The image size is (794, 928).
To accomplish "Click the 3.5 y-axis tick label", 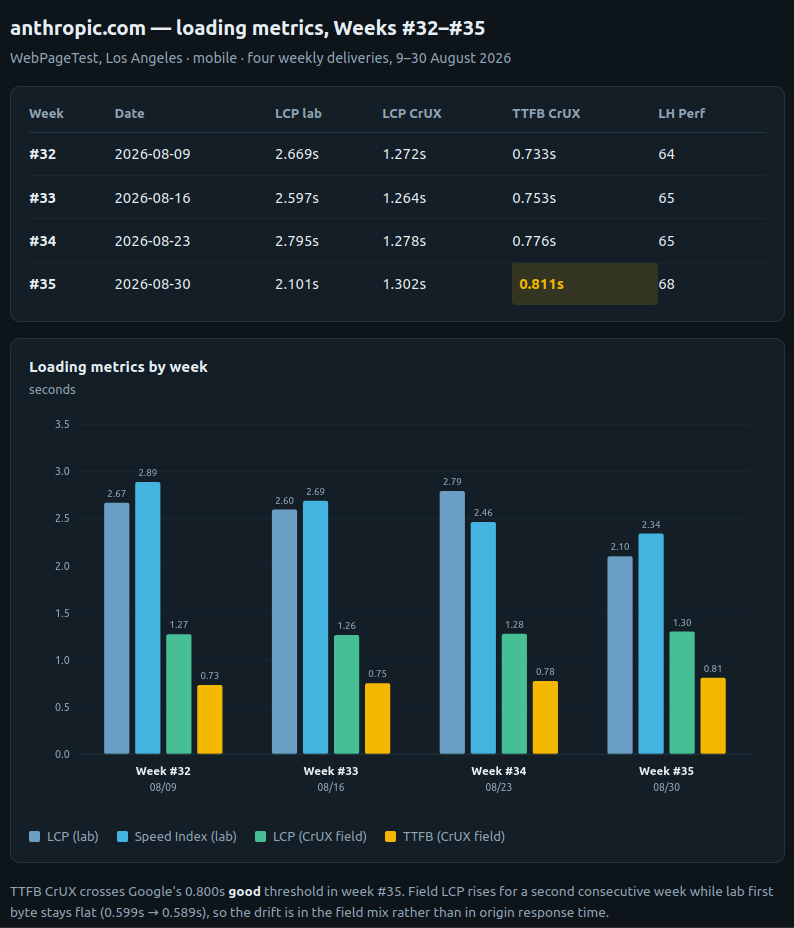I will 62,424.
